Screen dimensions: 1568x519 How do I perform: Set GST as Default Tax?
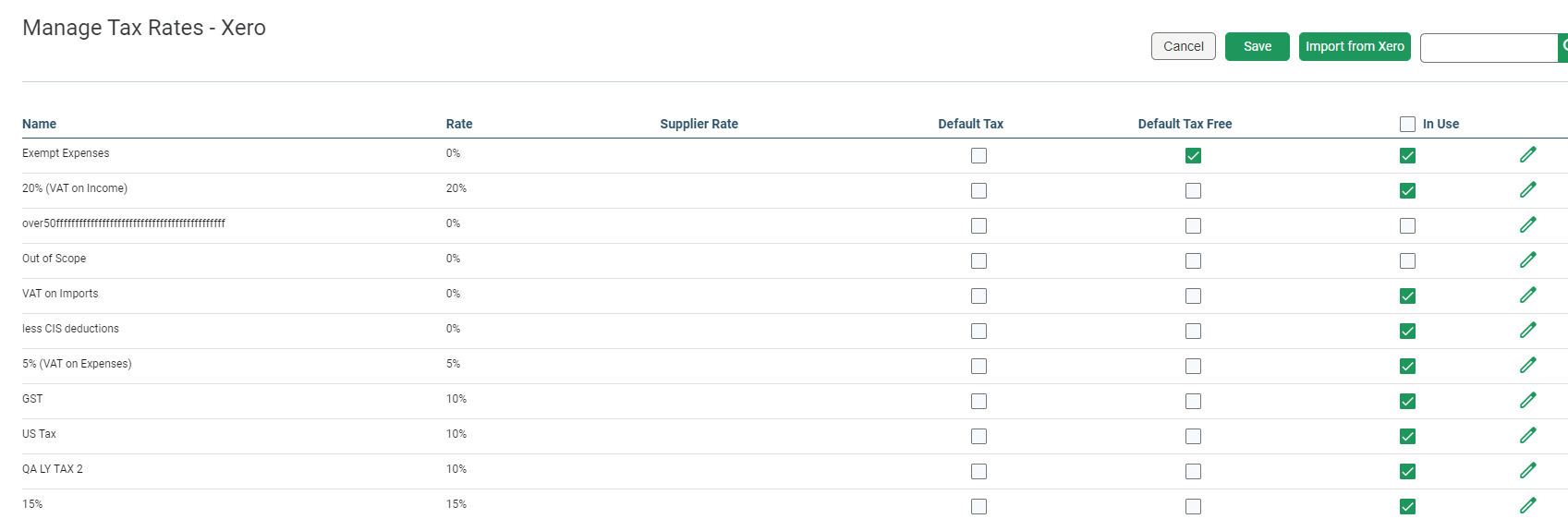pyautogui.click(x=978, y=401)
